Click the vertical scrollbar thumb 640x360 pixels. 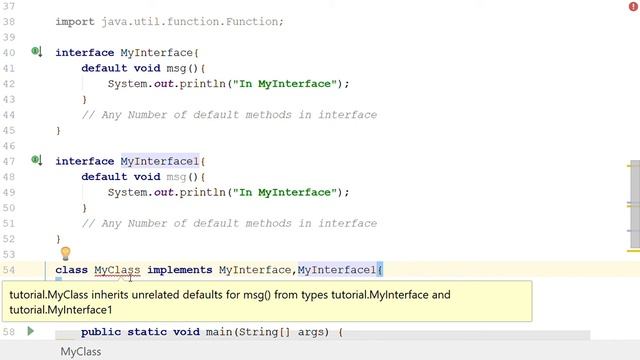click(635, 204)
